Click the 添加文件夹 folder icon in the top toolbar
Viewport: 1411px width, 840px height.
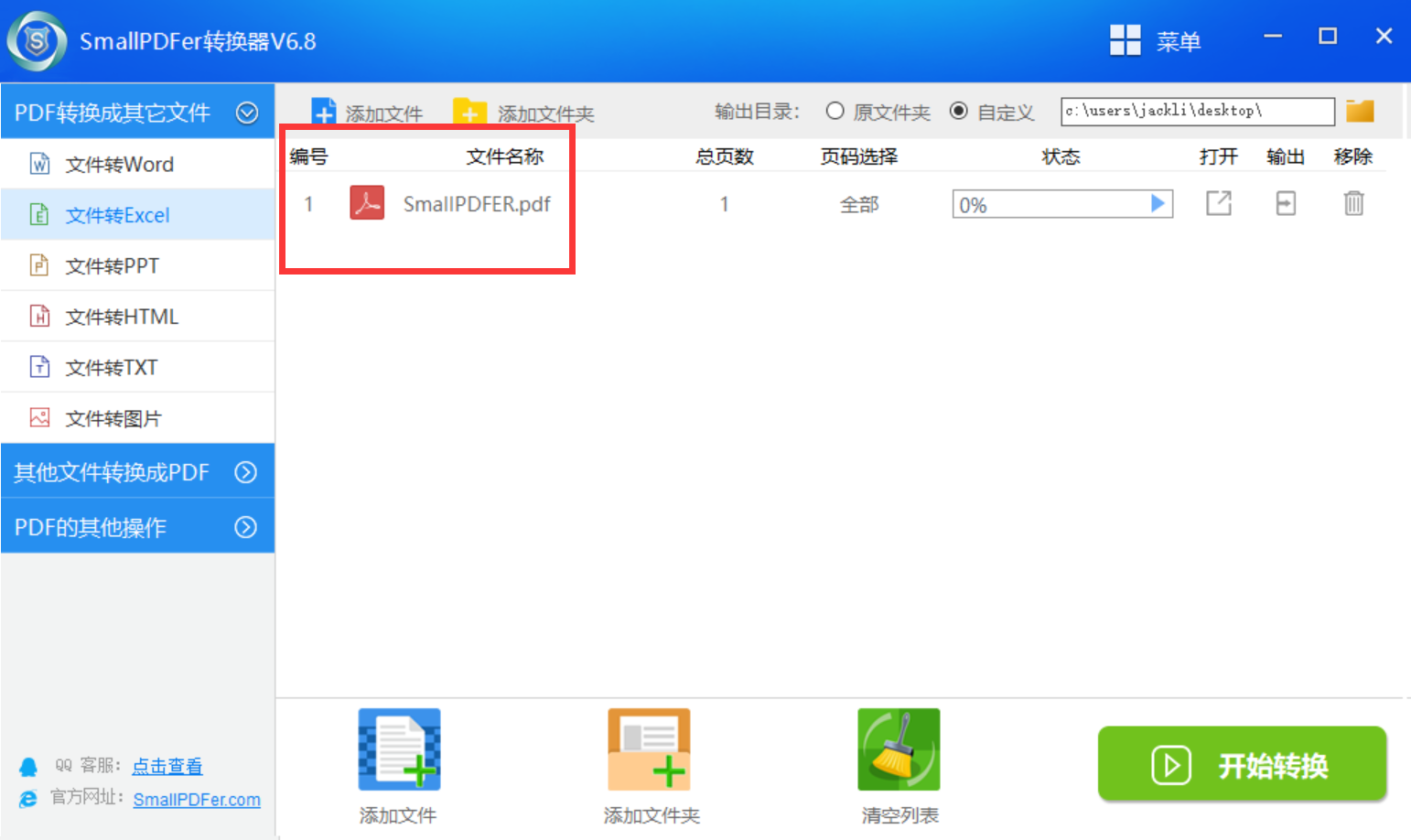470,113
